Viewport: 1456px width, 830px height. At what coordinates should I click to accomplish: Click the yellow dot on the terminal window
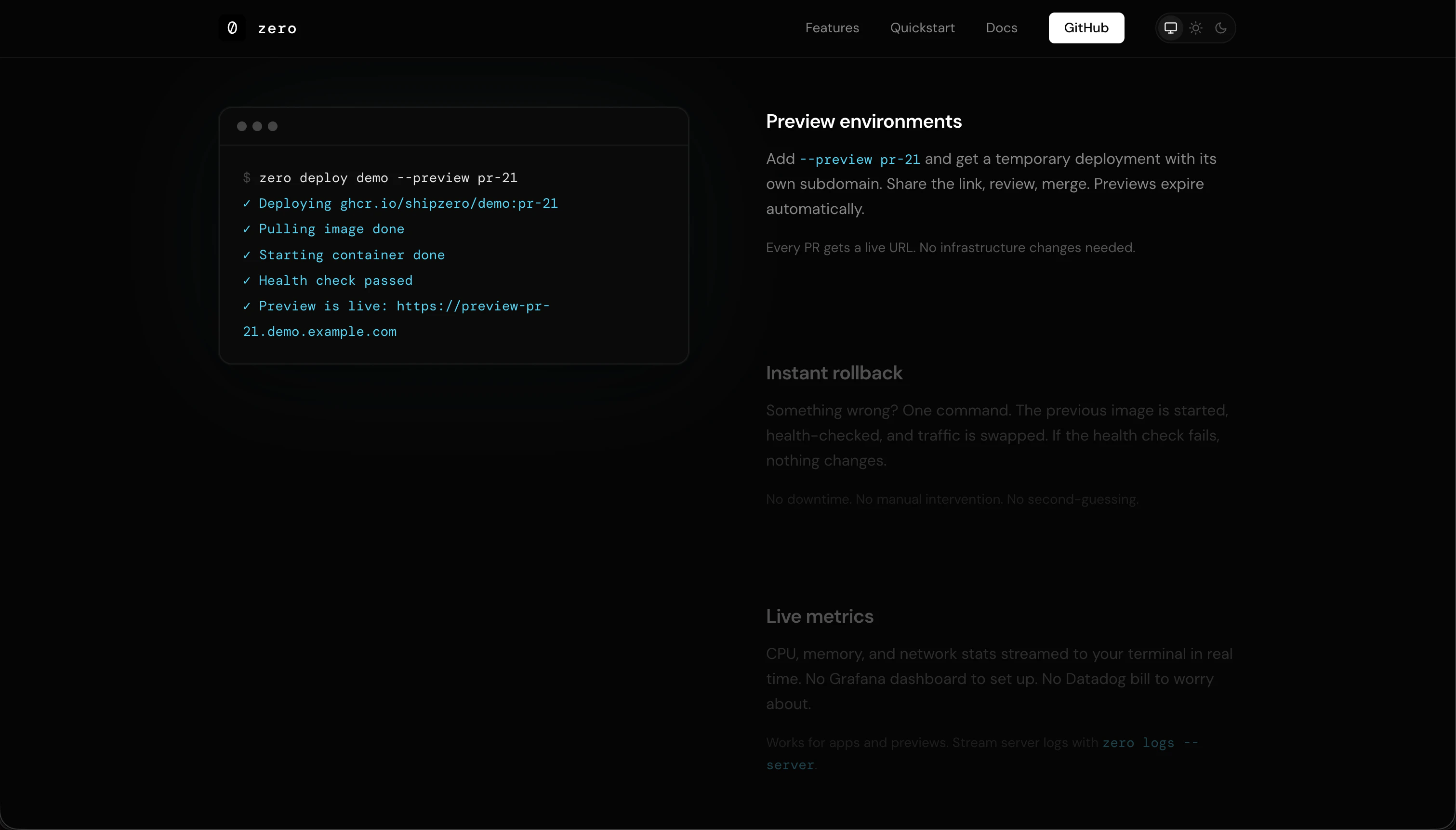tap(257, 126)
